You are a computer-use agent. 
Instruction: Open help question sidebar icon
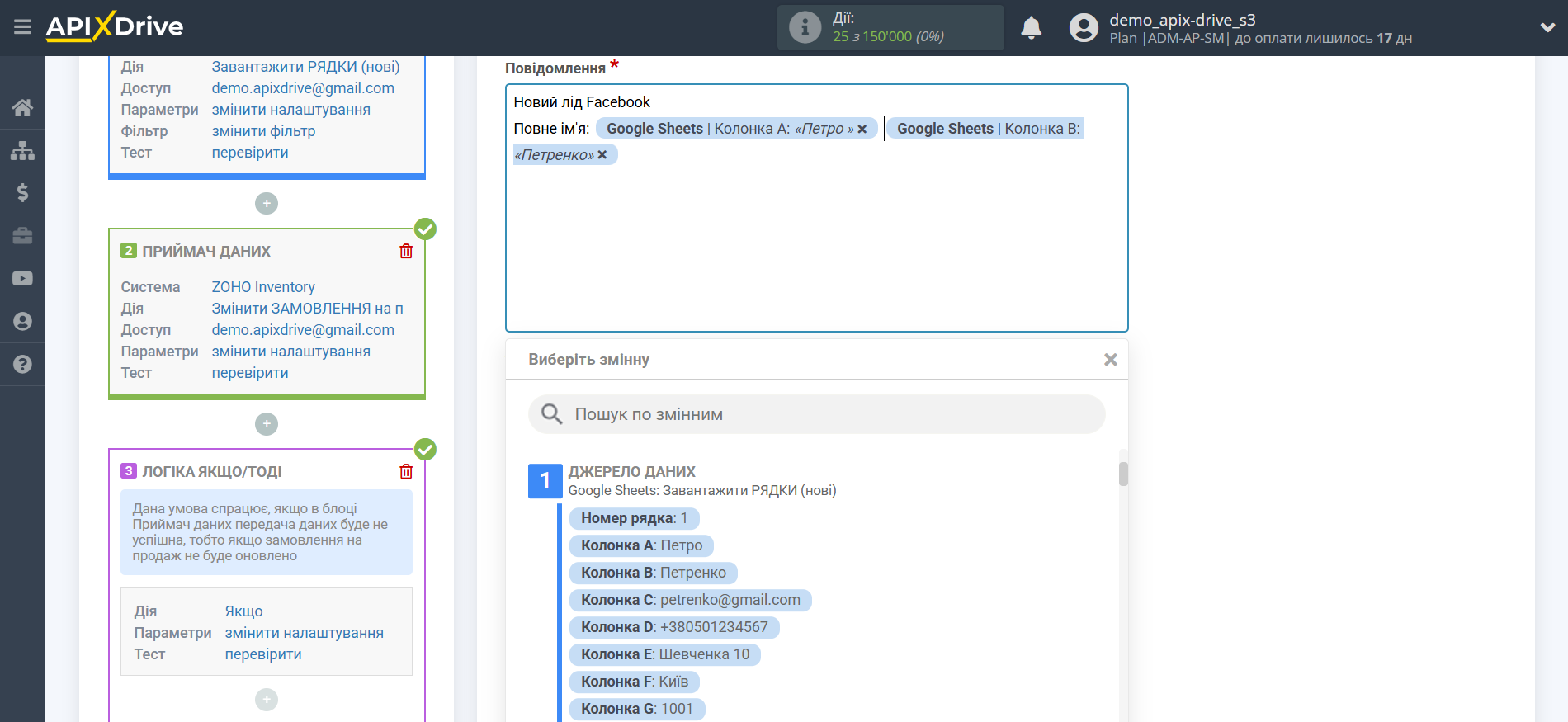click(22, 364)
